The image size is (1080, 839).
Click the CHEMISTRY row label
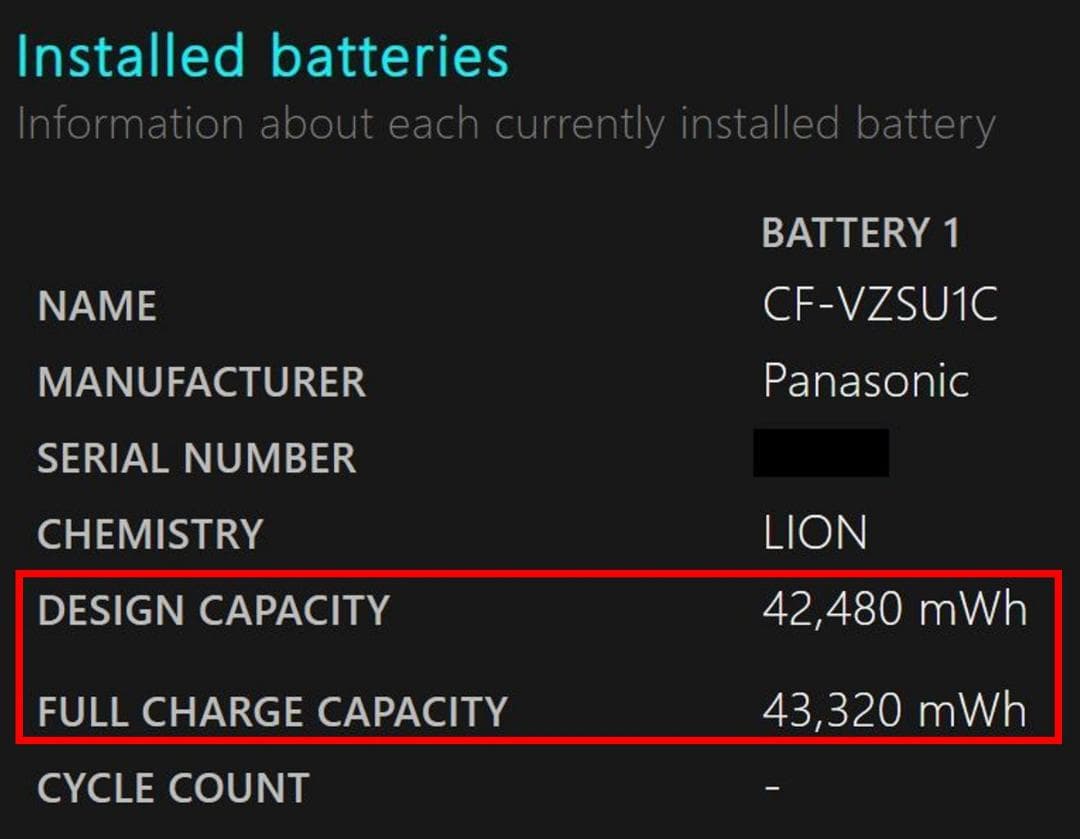(x=150, y=535)
